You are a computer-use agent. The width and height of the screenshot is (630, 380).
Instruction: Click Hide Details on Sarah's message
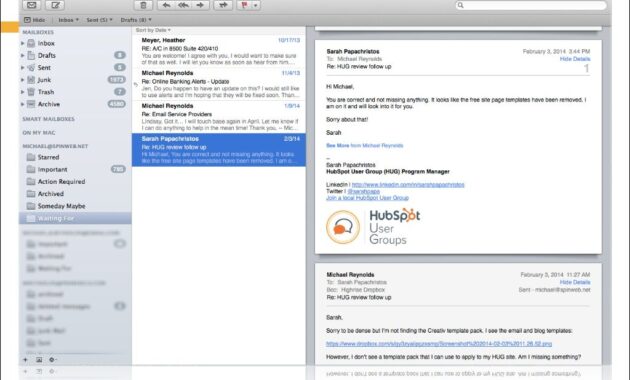(575, 59)
